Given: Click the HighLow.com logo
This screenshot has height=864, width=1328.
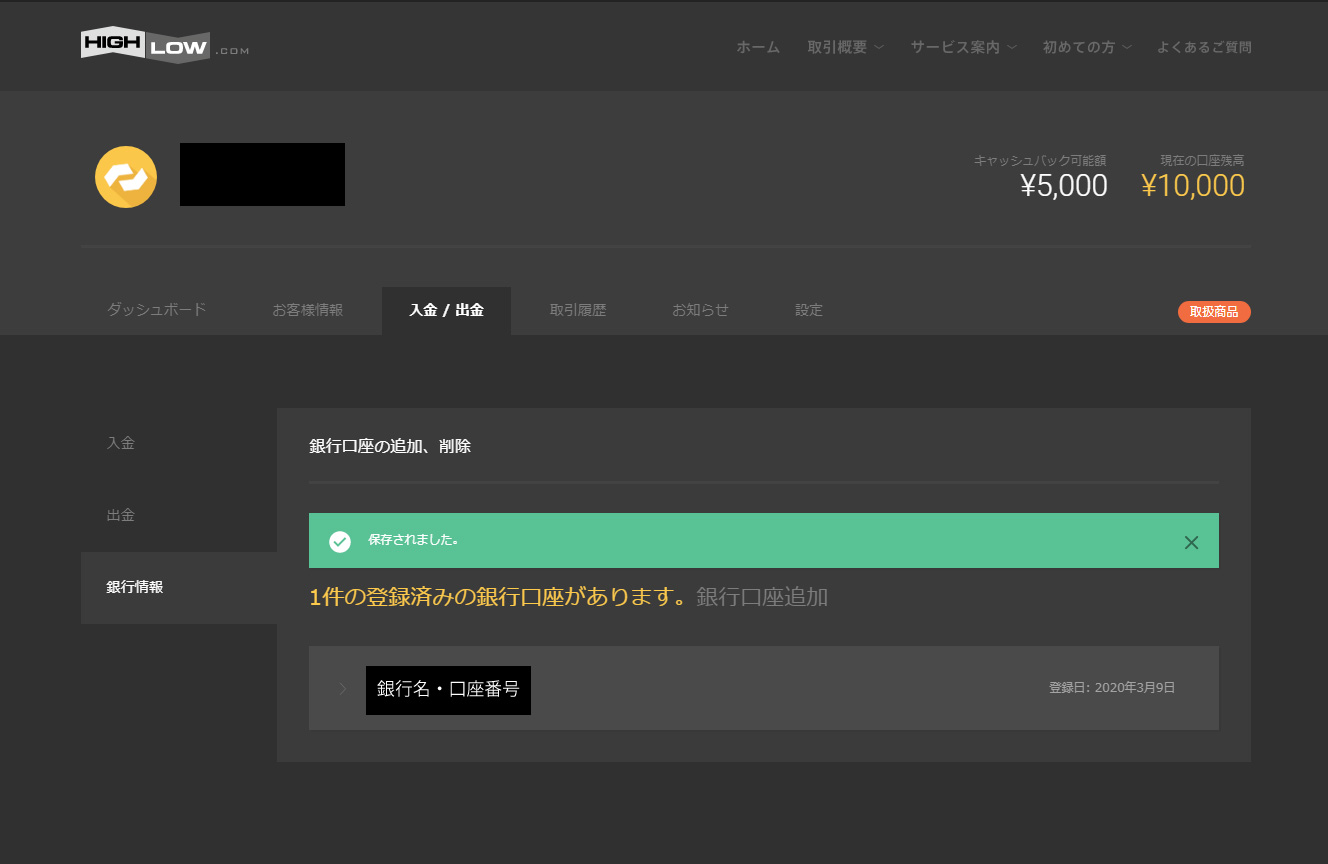Looking at the screenshot, I should coord(165,45).
